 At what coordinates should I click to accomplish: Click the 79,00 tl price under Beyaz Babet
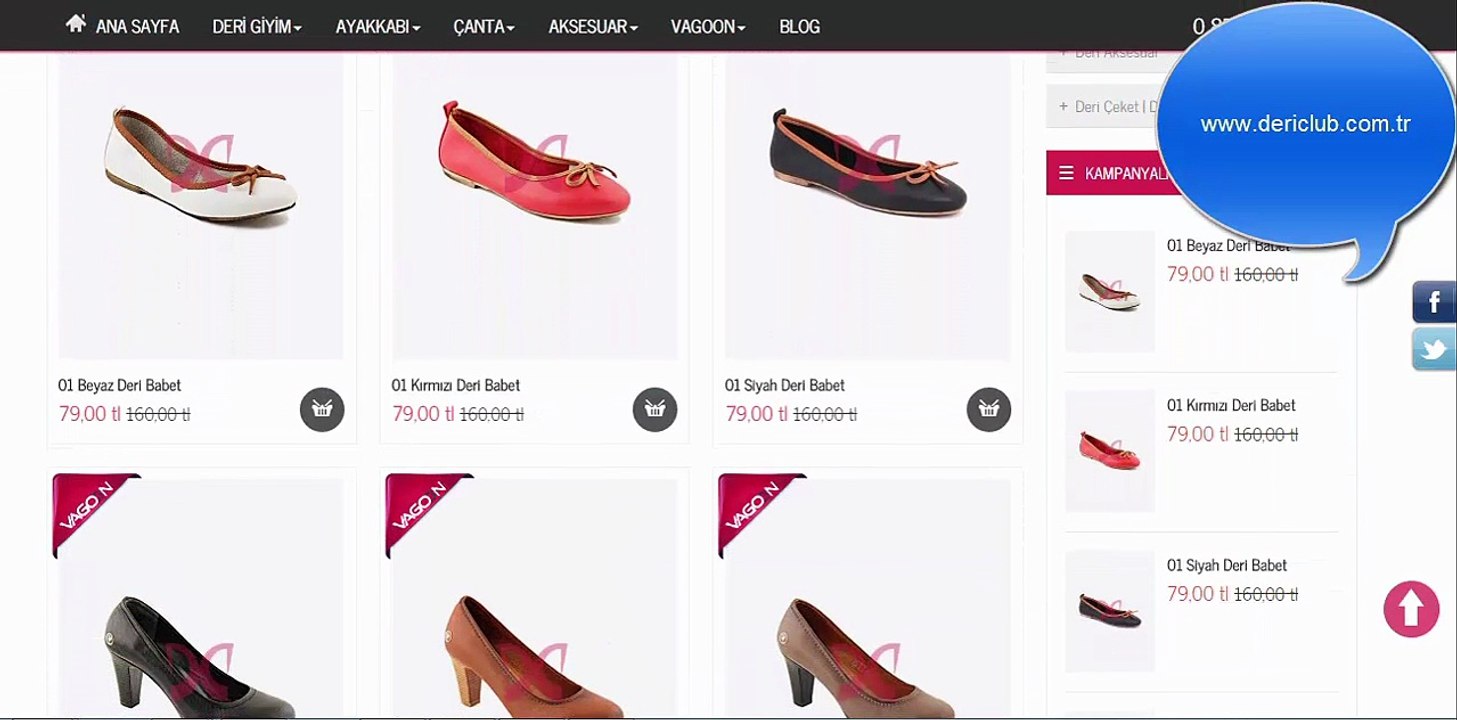[89, 413]
